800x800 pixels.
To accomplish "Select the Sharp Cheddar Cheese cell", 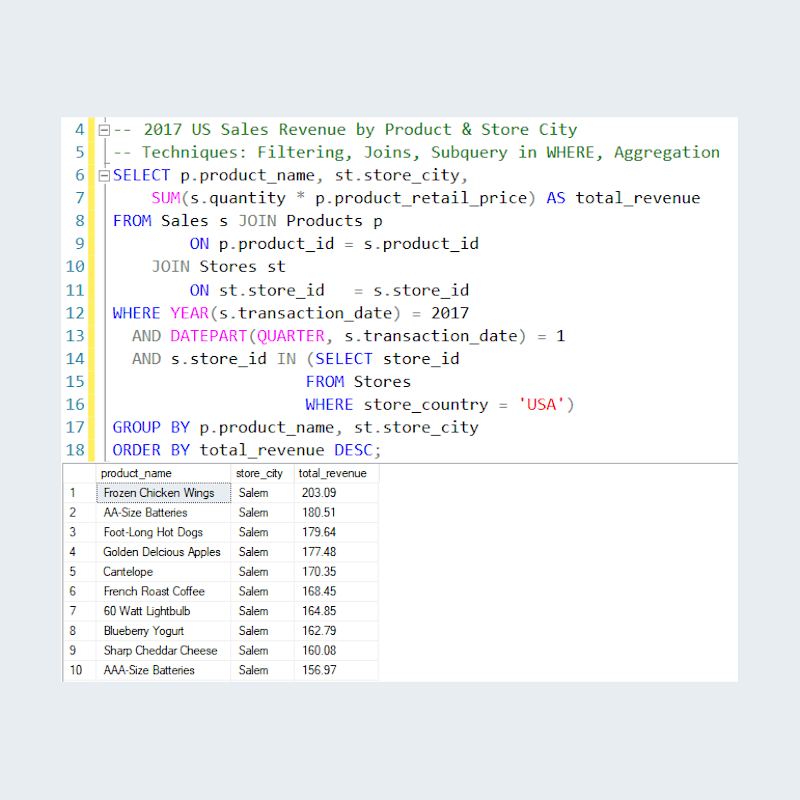I will point(163,651).
